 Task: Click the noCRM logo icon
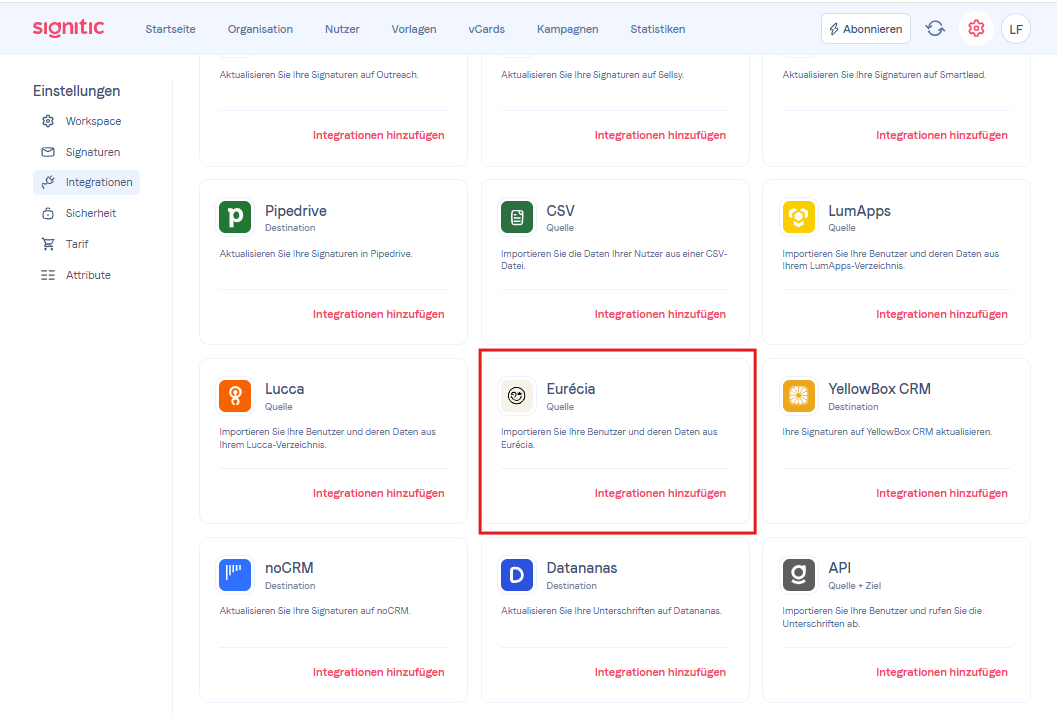(x=235, y=575)
